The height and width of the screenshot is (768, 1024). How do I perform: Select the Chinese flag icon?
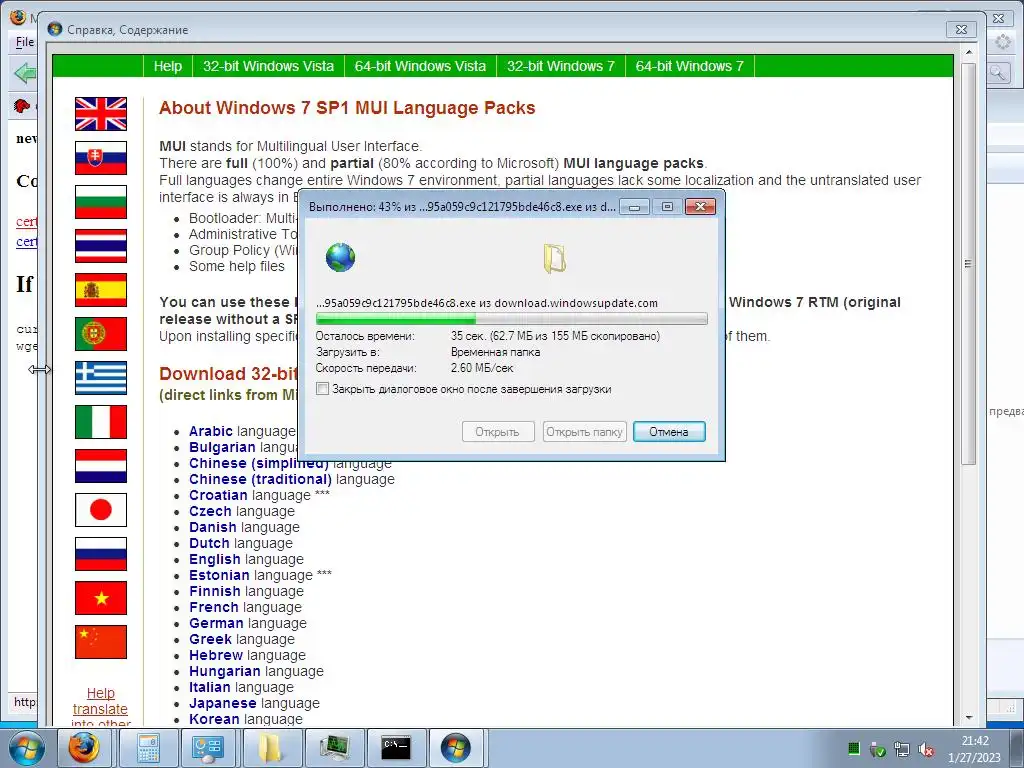(x=101, y=642)
